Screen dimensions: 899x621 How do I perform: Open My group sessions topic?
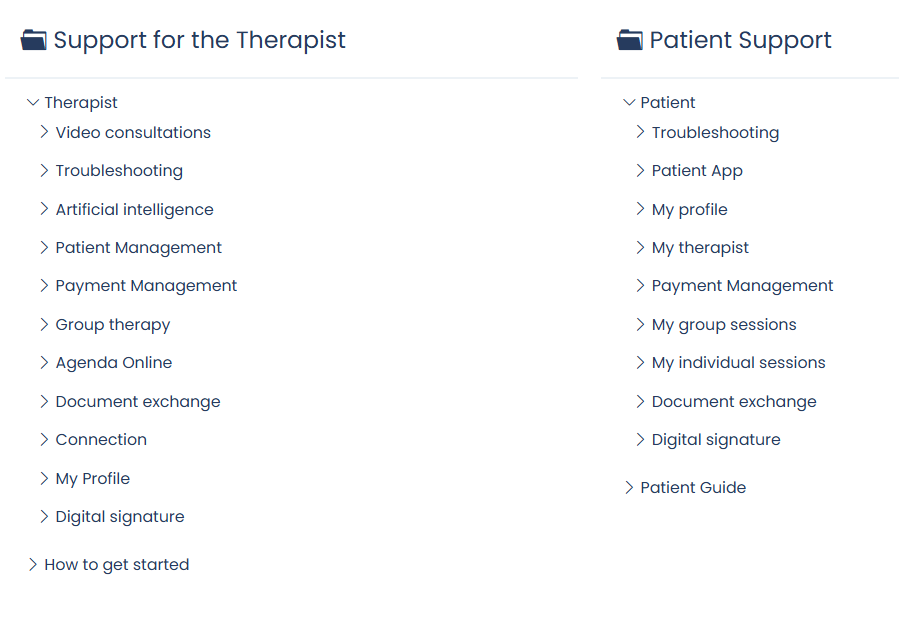point(724,325)
